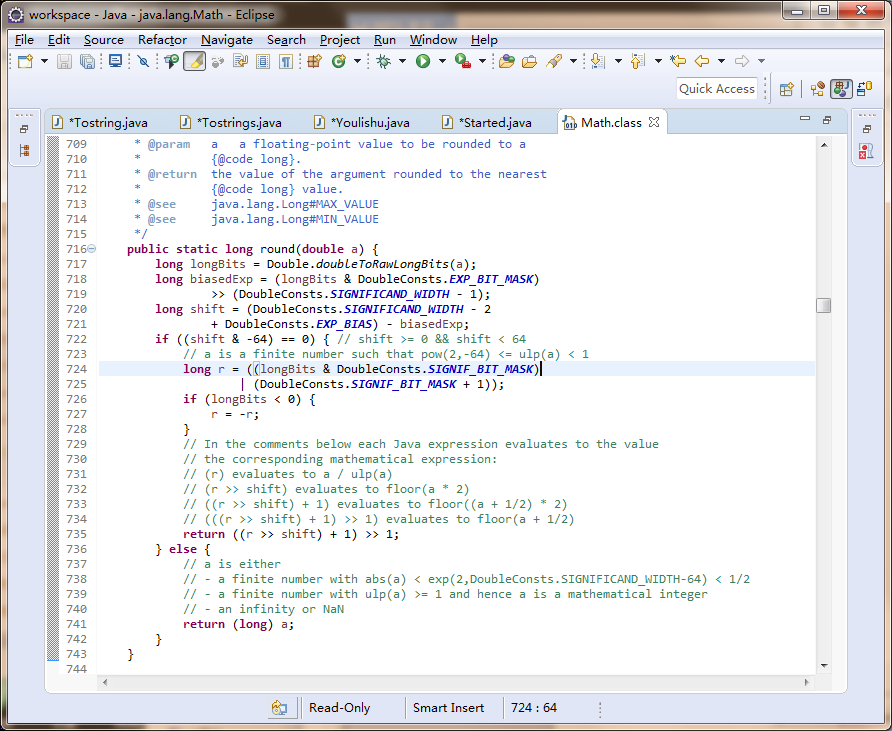The width and height of the screenshot is (892, 731).
Task: Toggle Show Whitespace Characters pilcrow icon
Action: point(286,61)
